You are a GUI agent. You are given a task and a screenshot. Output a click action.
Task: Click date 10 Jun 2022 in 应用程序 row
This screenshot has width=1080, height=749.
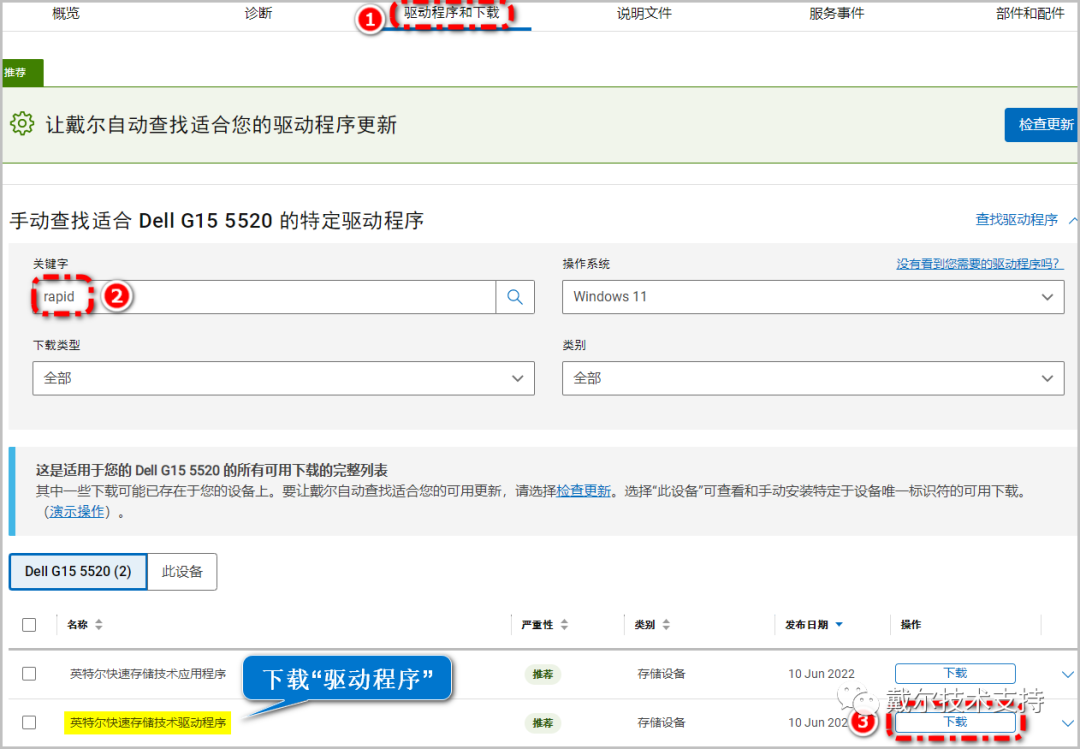point(821,674)
